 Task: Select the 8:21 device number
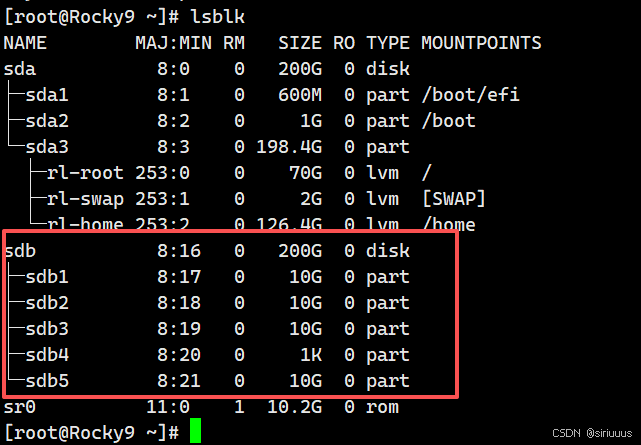pyautogui.click(x=179, y=381)
